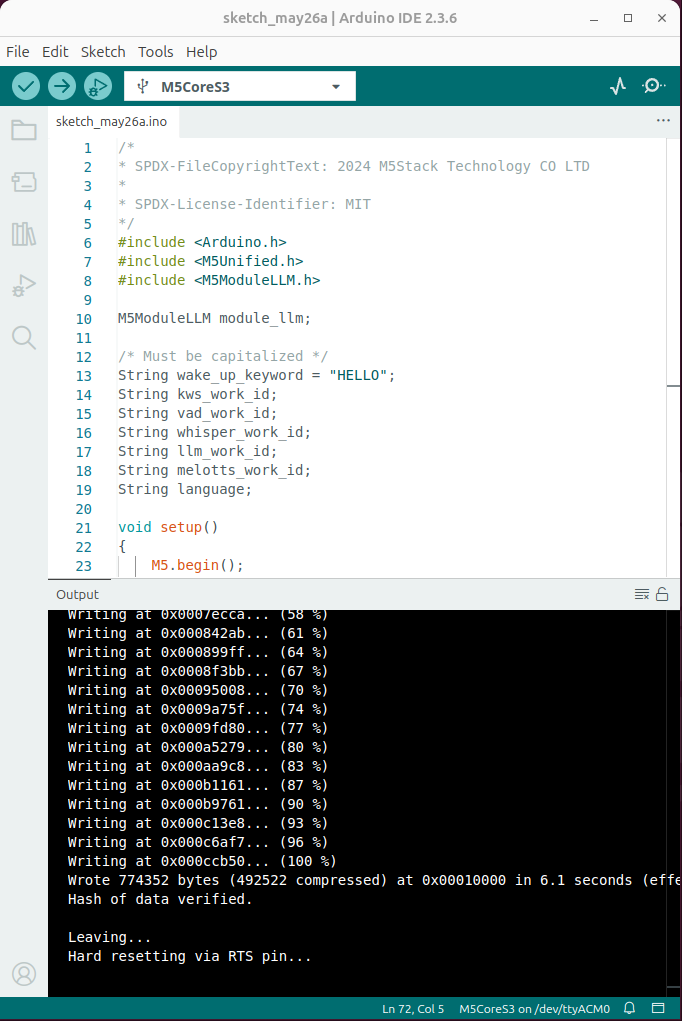Open the Search sidebar panel
Screen dimensions: 682x1021
click(x=24, y=337)
